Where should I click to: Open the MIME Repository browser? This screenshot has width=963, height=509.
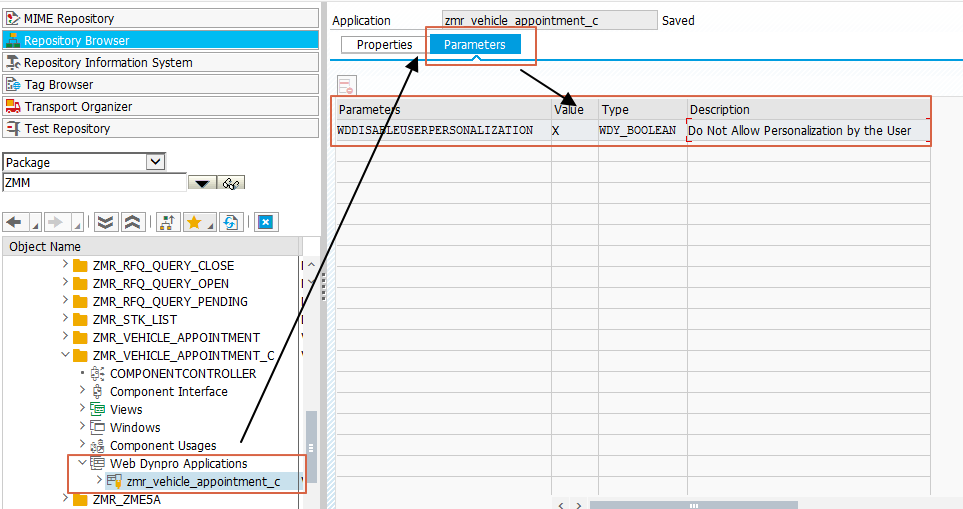pyautogui.click(x=160, y=18)
